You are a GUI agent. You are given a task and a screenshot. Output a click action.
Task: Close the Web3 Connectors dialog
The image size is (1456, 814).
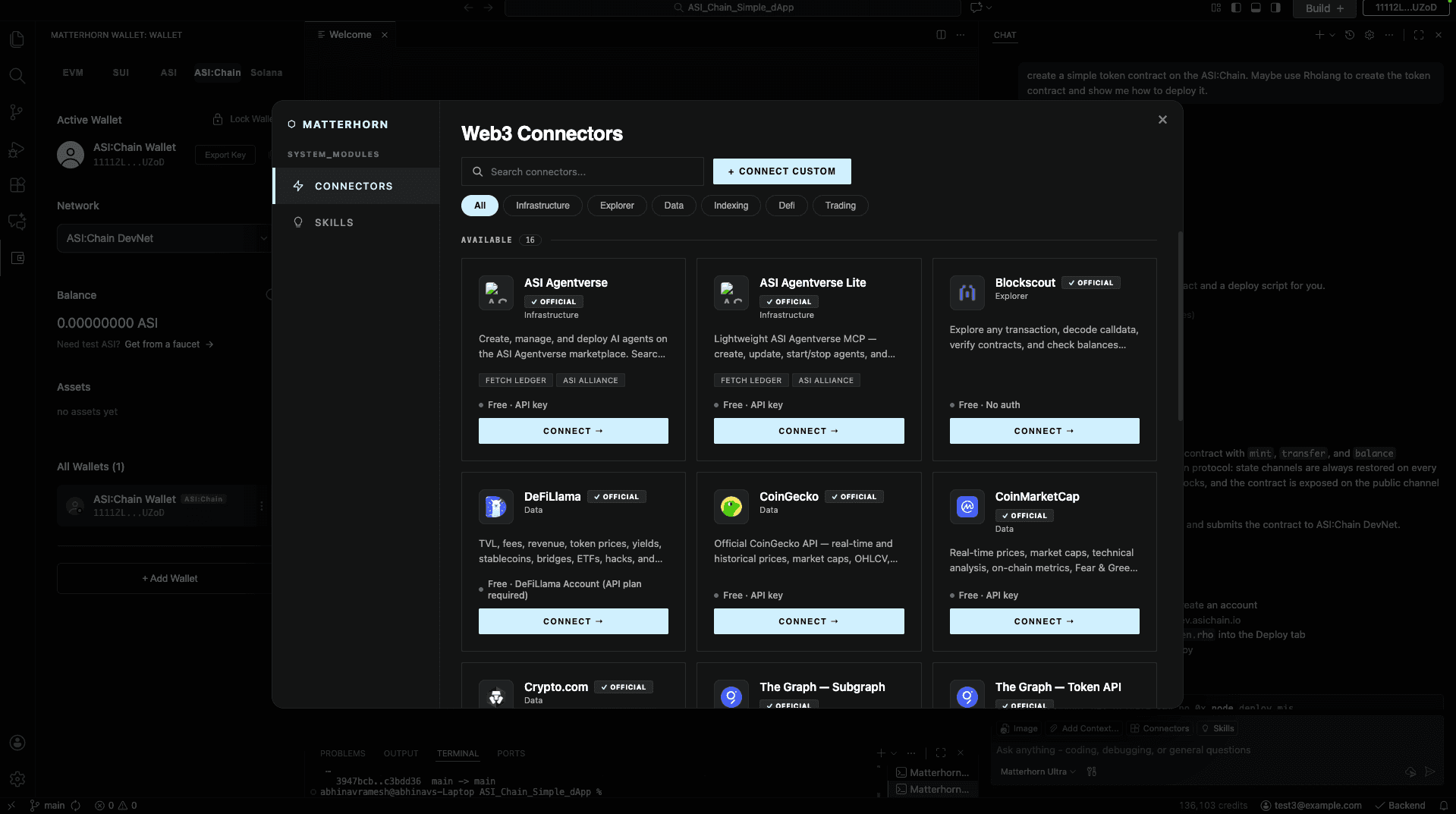click(1162, 120)
